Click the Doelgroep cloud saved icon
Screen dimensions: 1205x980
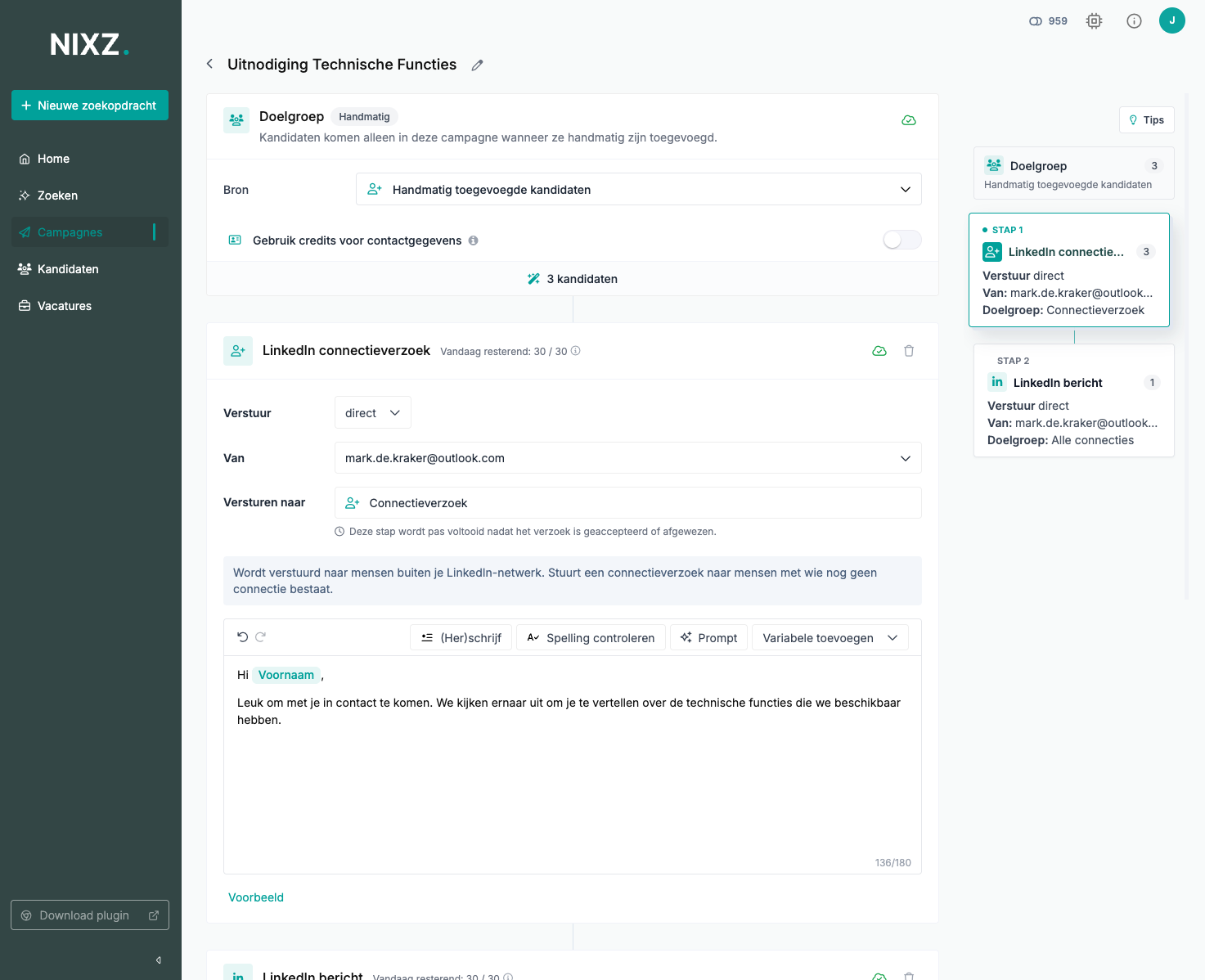pos(909,120)
